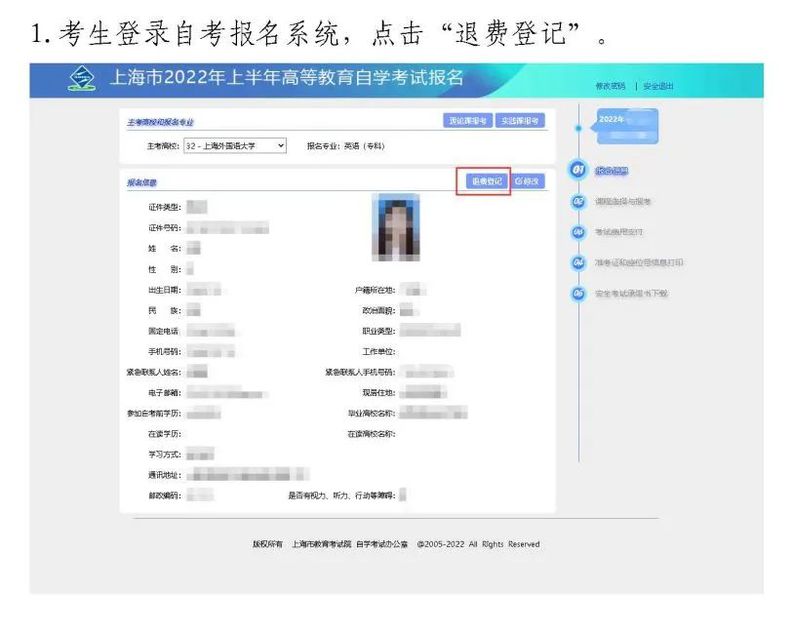Click the 理论课报考 button

tap(467, 121)
